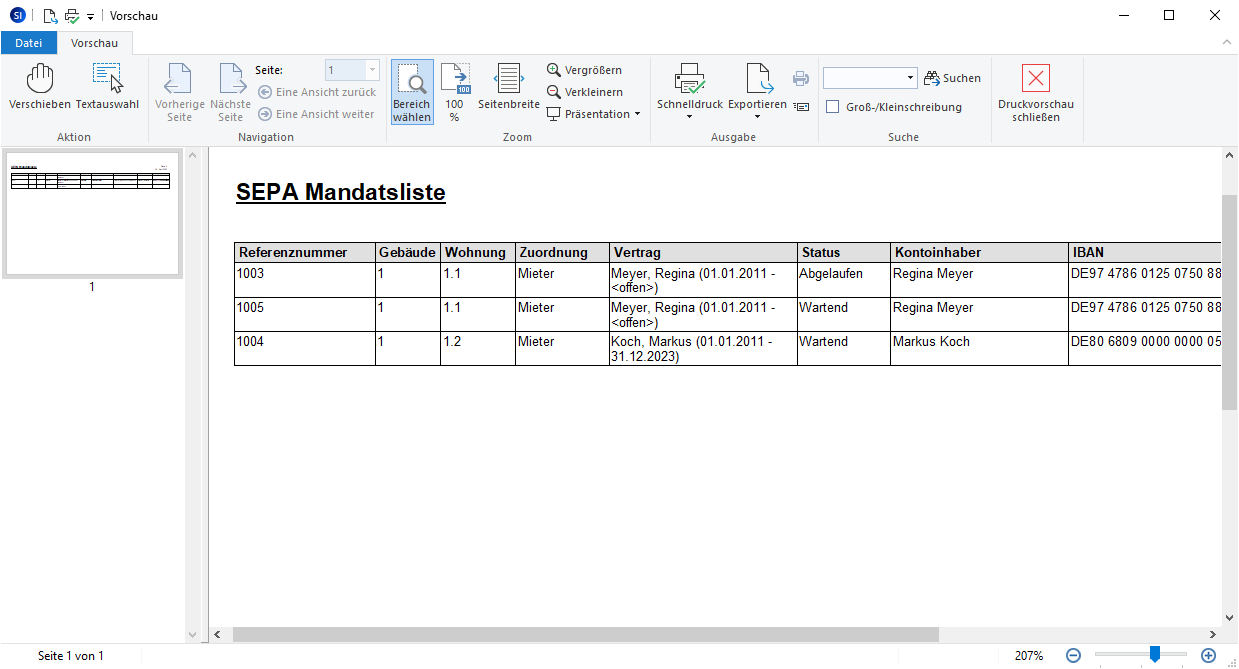1239x669 pixels.
Task: Activate the Textauswahl tool
Action: click(x=107, y=88)
